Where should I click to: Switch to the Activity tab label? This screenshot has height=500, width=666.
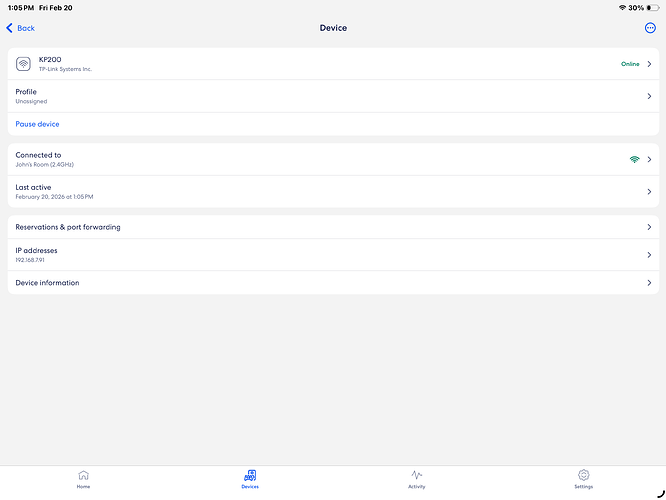pos(417,486)
